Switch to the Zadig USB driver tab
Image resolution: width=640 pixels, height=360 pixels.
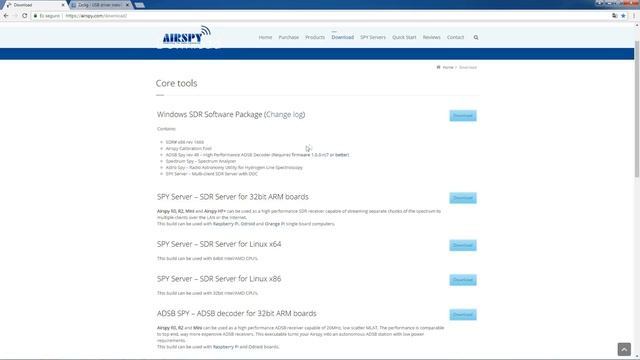[x=100, y=5]
